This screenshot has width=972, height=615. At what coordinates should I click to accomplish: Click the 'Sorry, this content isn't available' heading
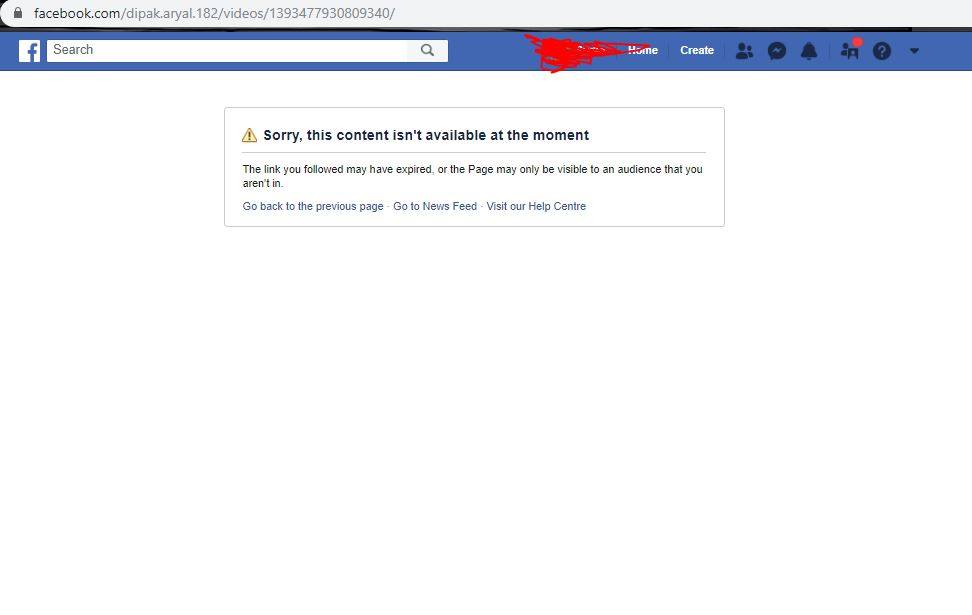pyautogui.click(x=426, y=135)
